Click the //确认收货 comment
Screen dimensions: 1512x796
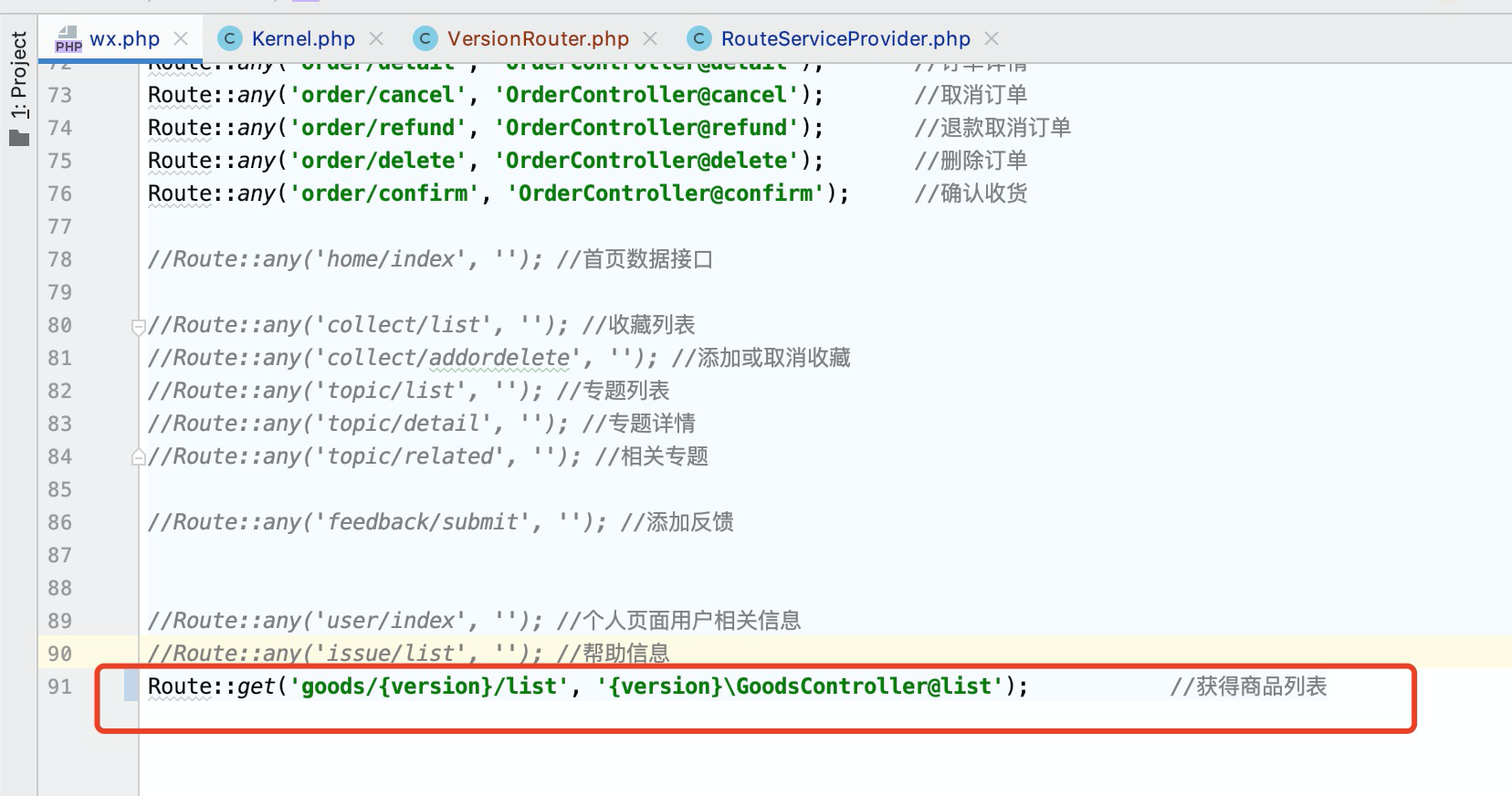click(971, 194)
